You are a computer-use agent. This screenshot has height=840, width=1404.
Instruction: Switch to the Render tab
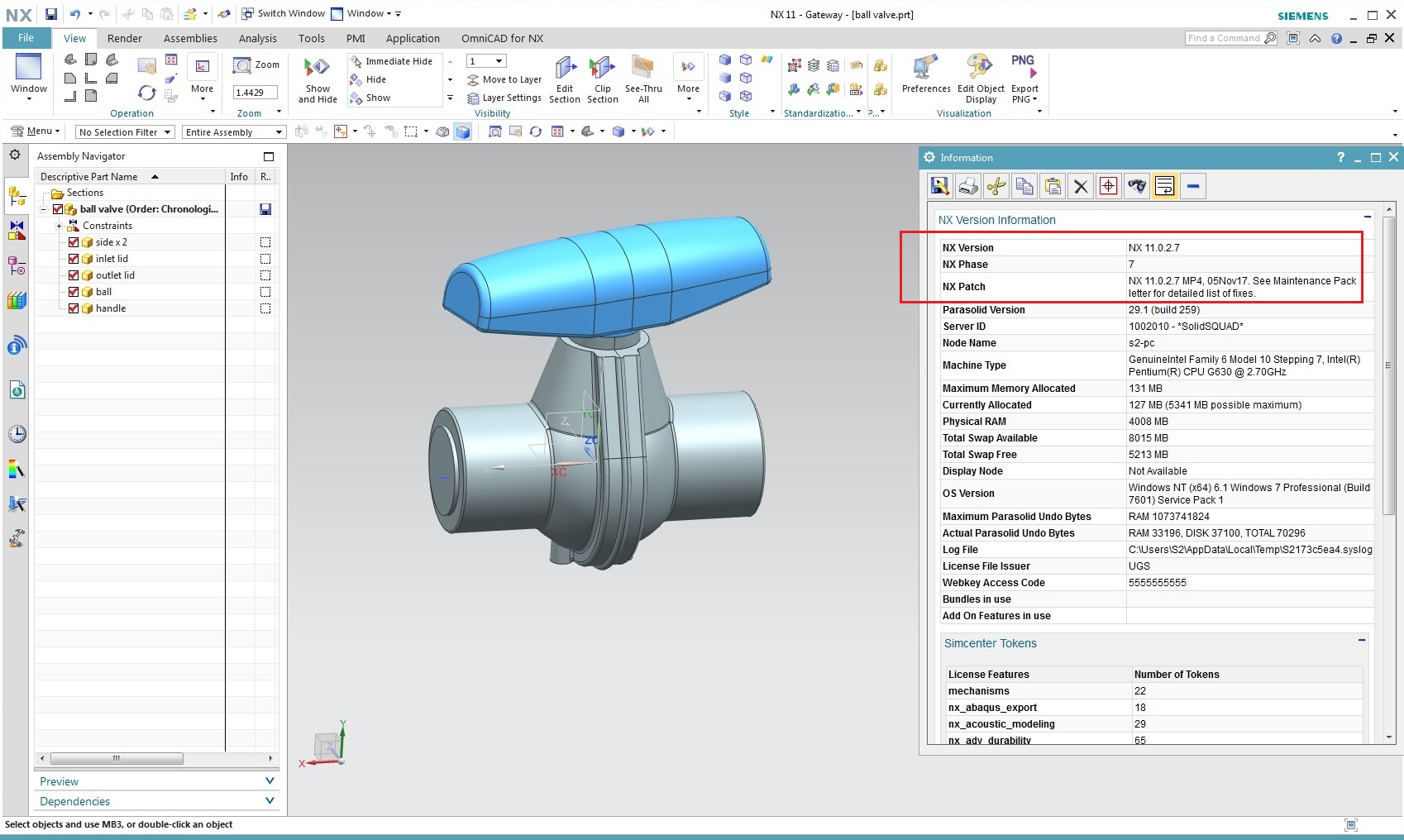click(125, 38)
